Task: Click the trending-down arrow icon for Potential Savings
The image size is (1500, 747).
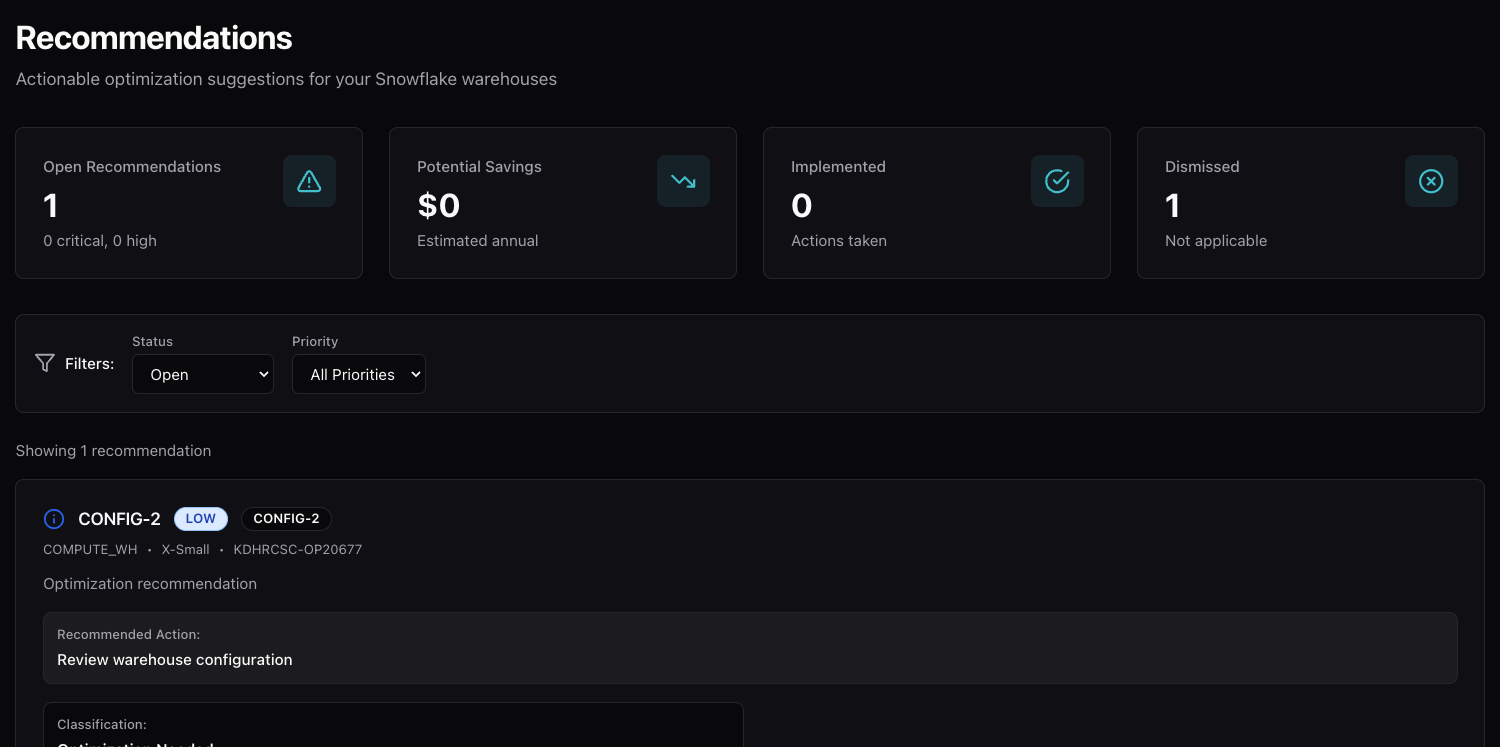Action: pos(683,181)
